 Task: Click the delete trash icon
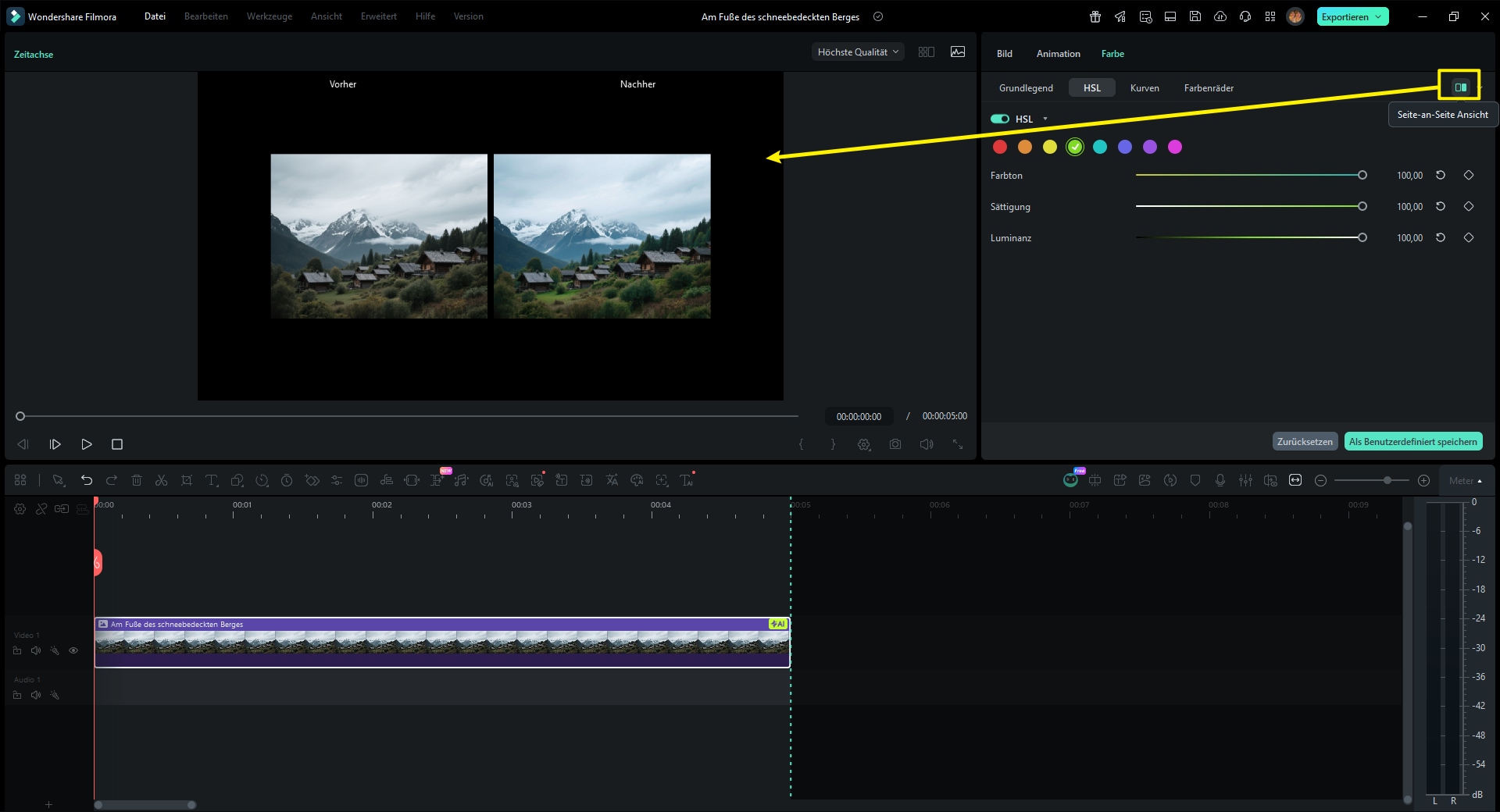click(x=137, y=480)
